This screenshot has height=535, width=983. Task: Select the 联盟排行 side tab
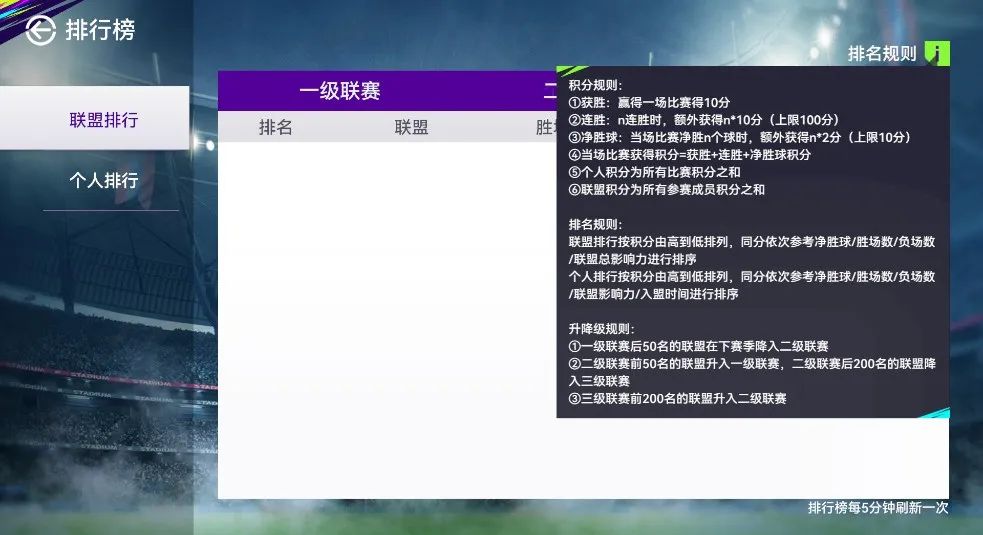pos(103,120)
